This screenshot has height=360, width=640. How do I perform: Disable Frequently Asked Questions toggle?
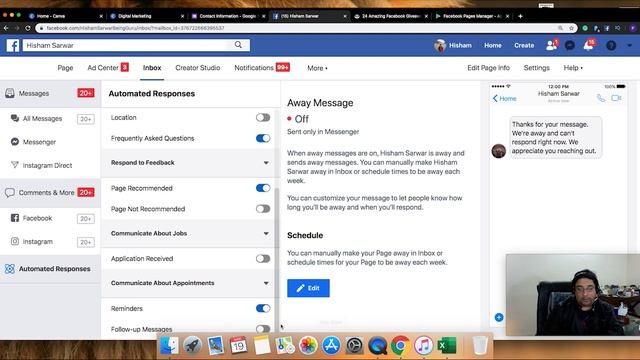(263, 138)
